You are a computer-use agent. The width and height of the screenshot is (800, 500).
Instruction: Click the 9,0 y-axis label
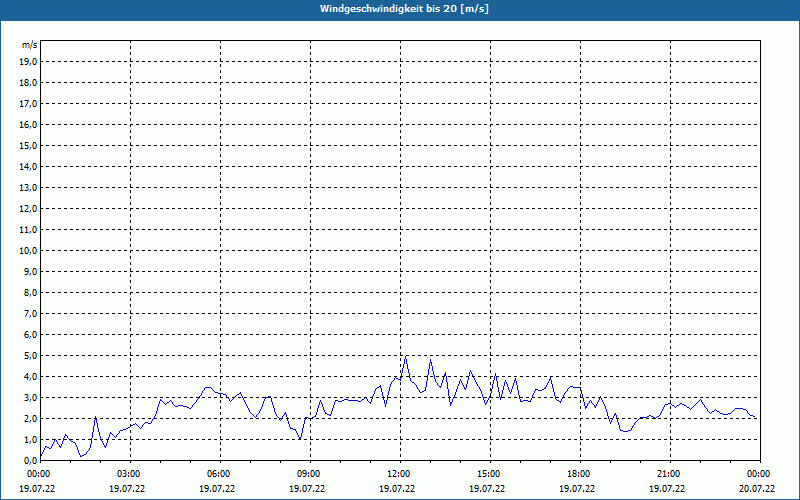pos(30,271)
